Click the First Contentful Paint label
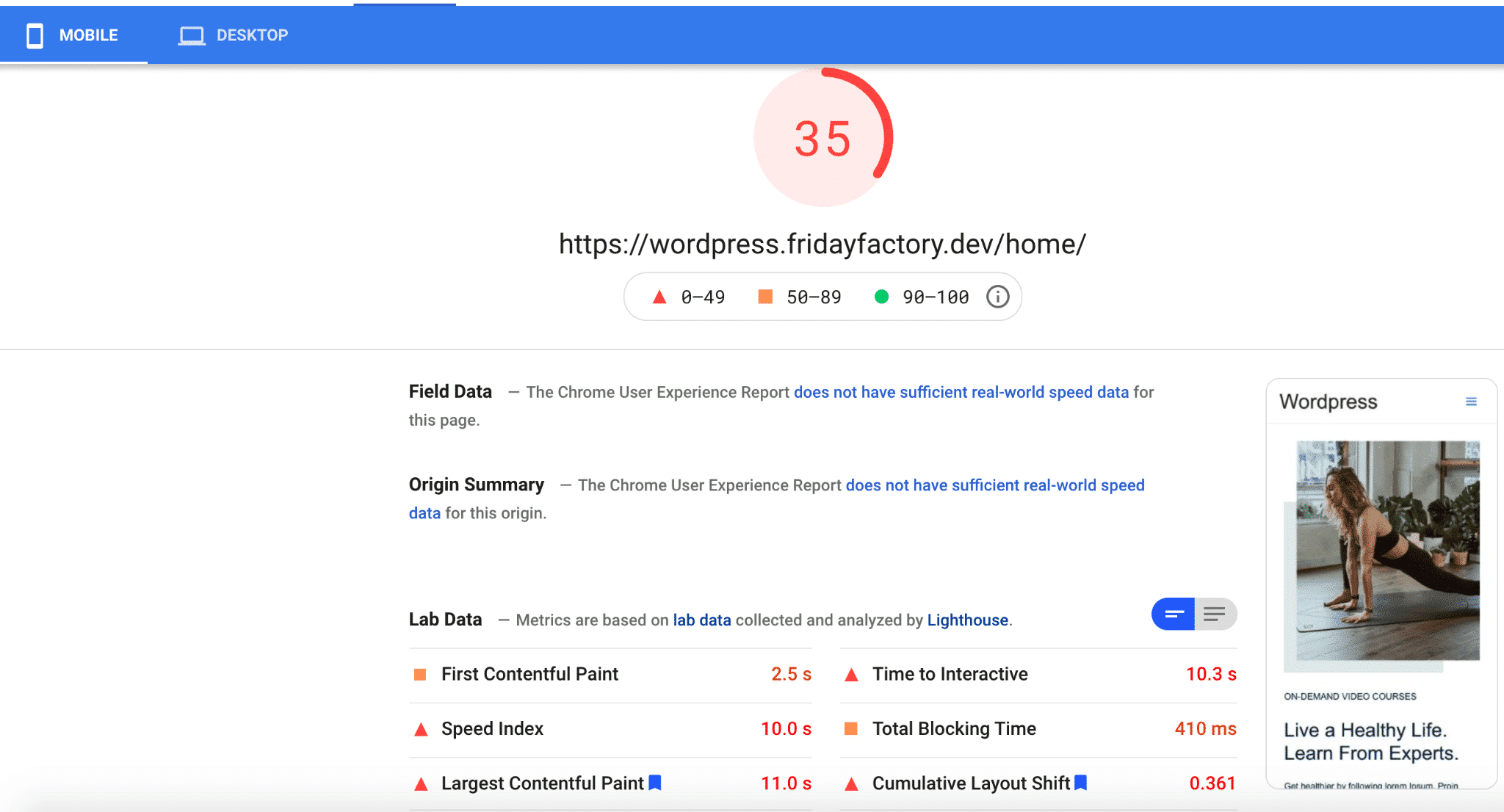 click(x=529, y=674)
